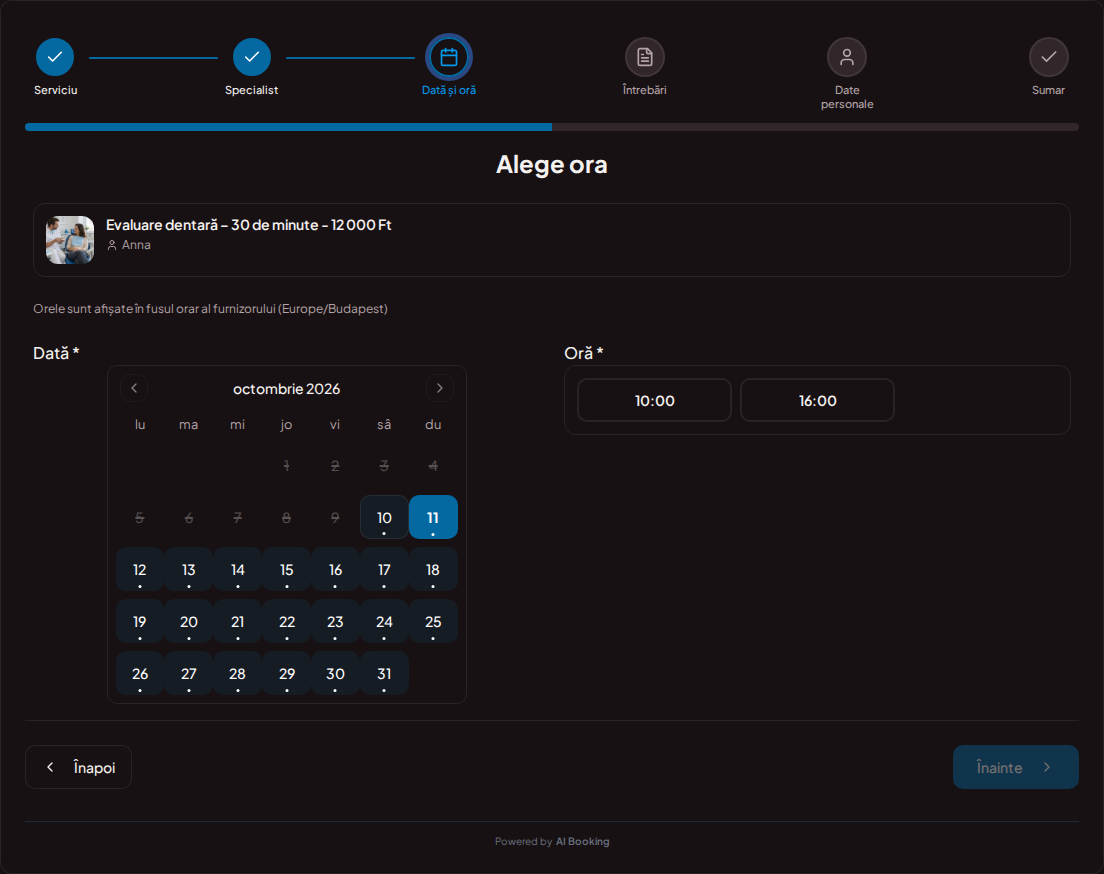Click the Sumar step label
The image size is (1104, 874).
click(x=1048, y=90)
